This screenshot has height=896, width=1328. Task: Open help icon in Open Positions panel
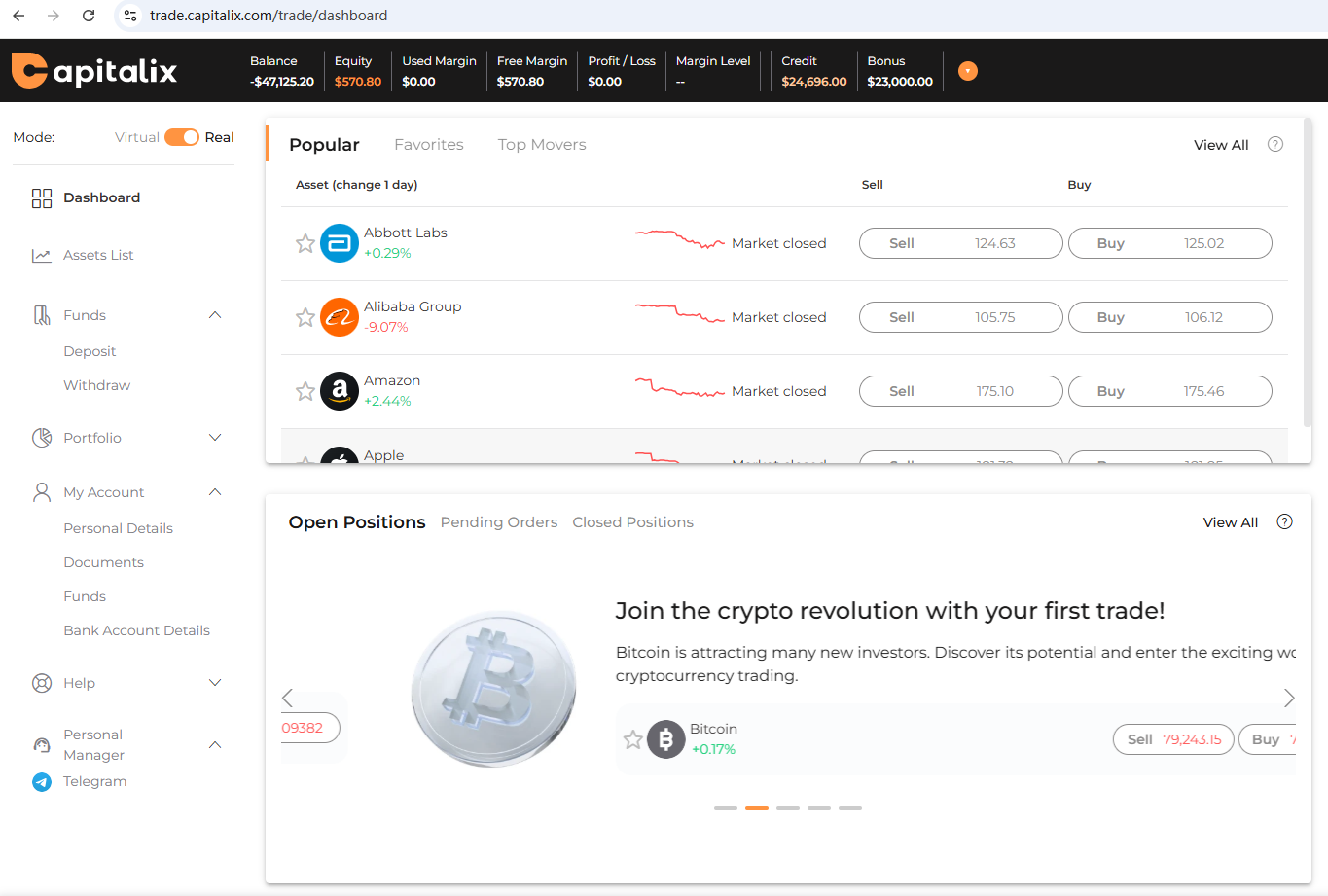[x=1284, y=521]
